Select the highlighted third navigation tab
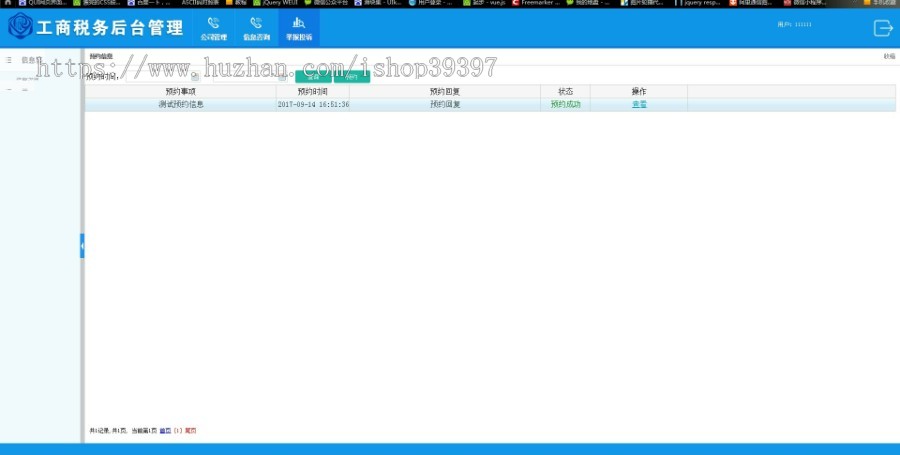Screen dimensions: 900x455 299,29
